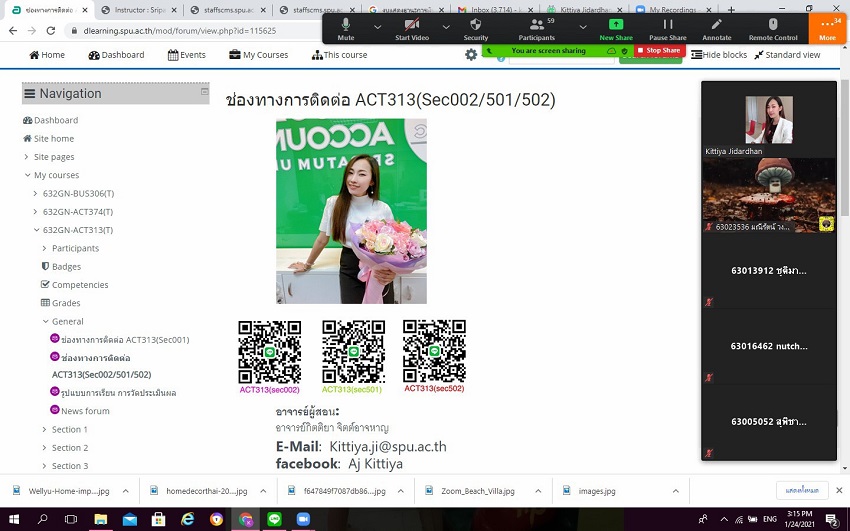The image size is (850, 531).
Task: Open Internet Explorer from taskbar
Action: (x=188, y=519)
